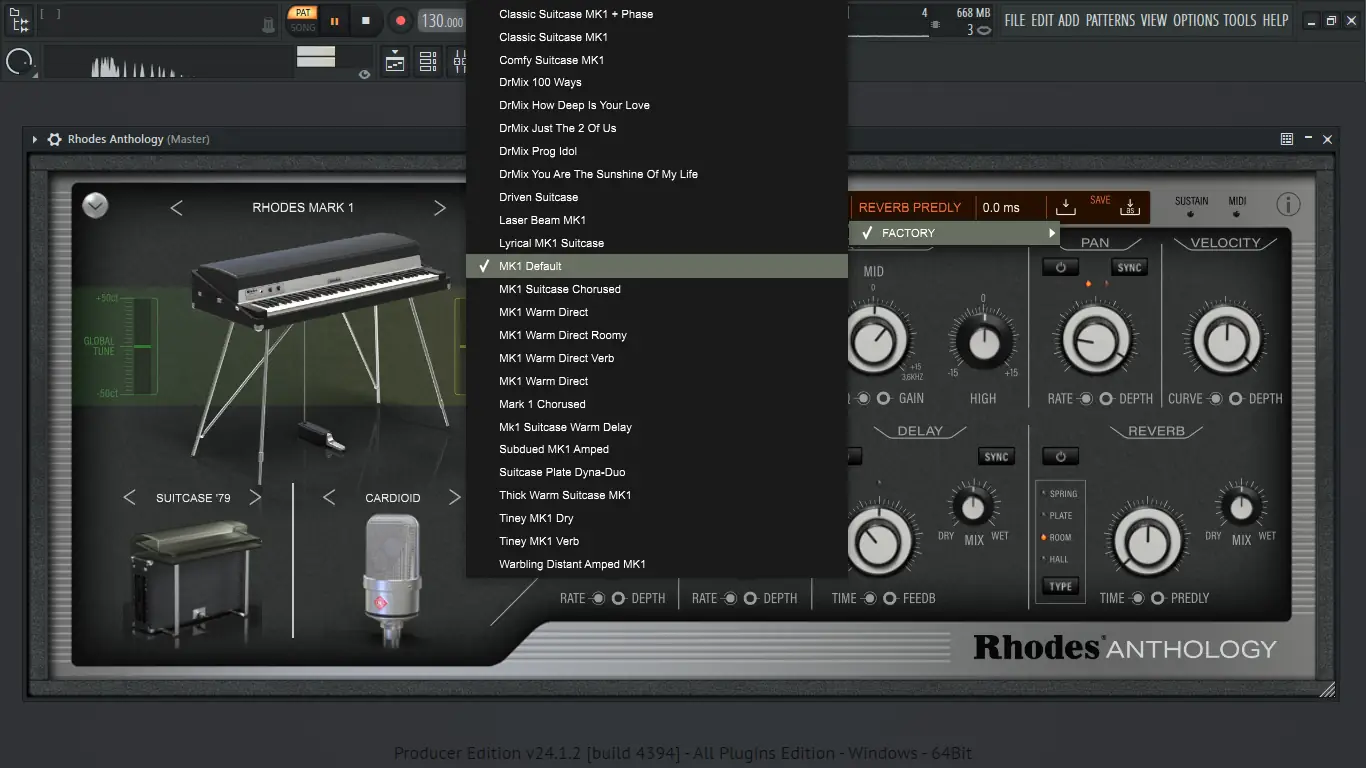The image size is (1366, 768).
Task: Select the Plate reverb type
Action: [x=1058, y=516]
